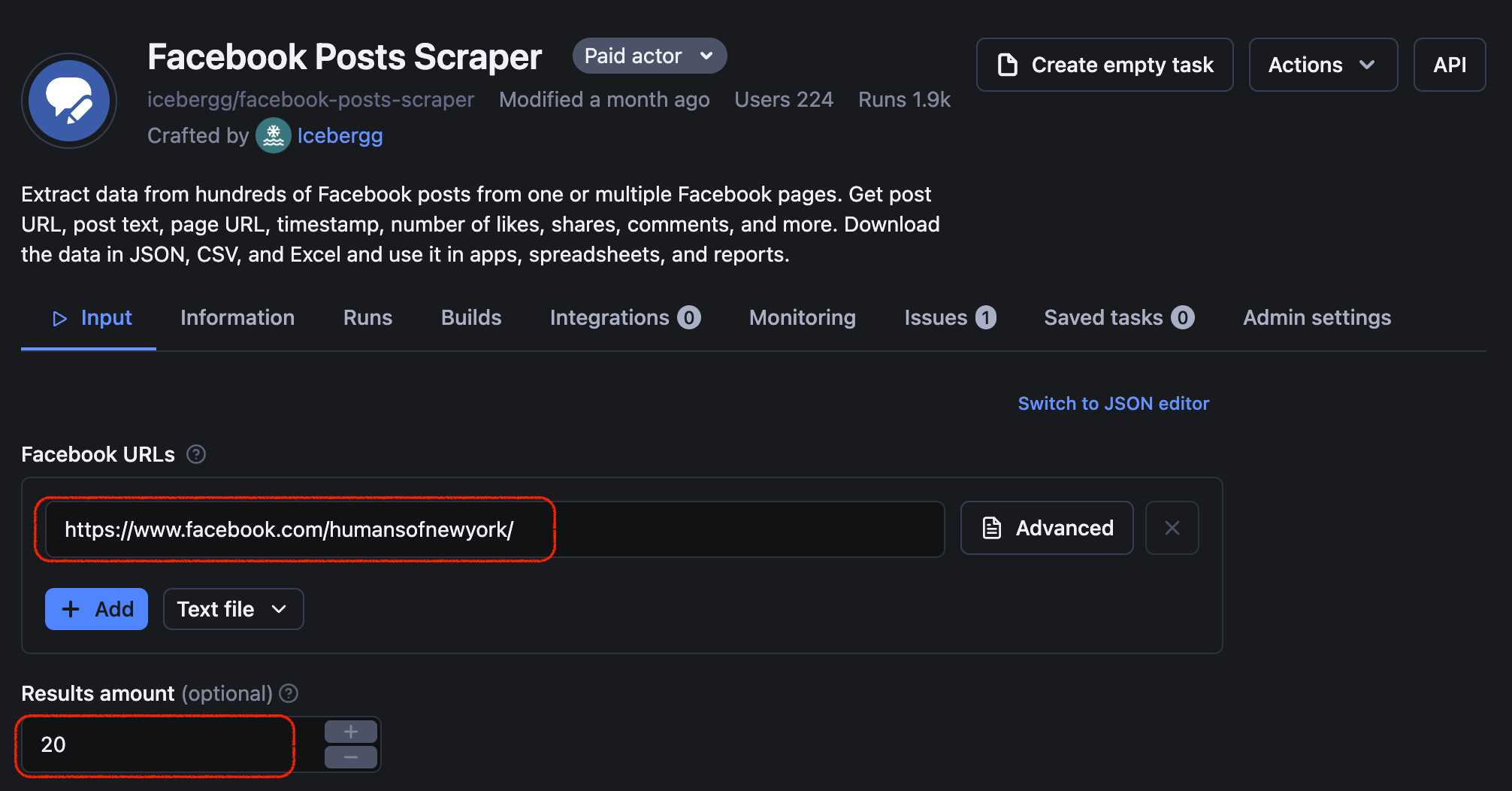Screen dimensions: 1512x791
Task: Remove the humansofnewyork URL row
Action: coord(1172,528)
